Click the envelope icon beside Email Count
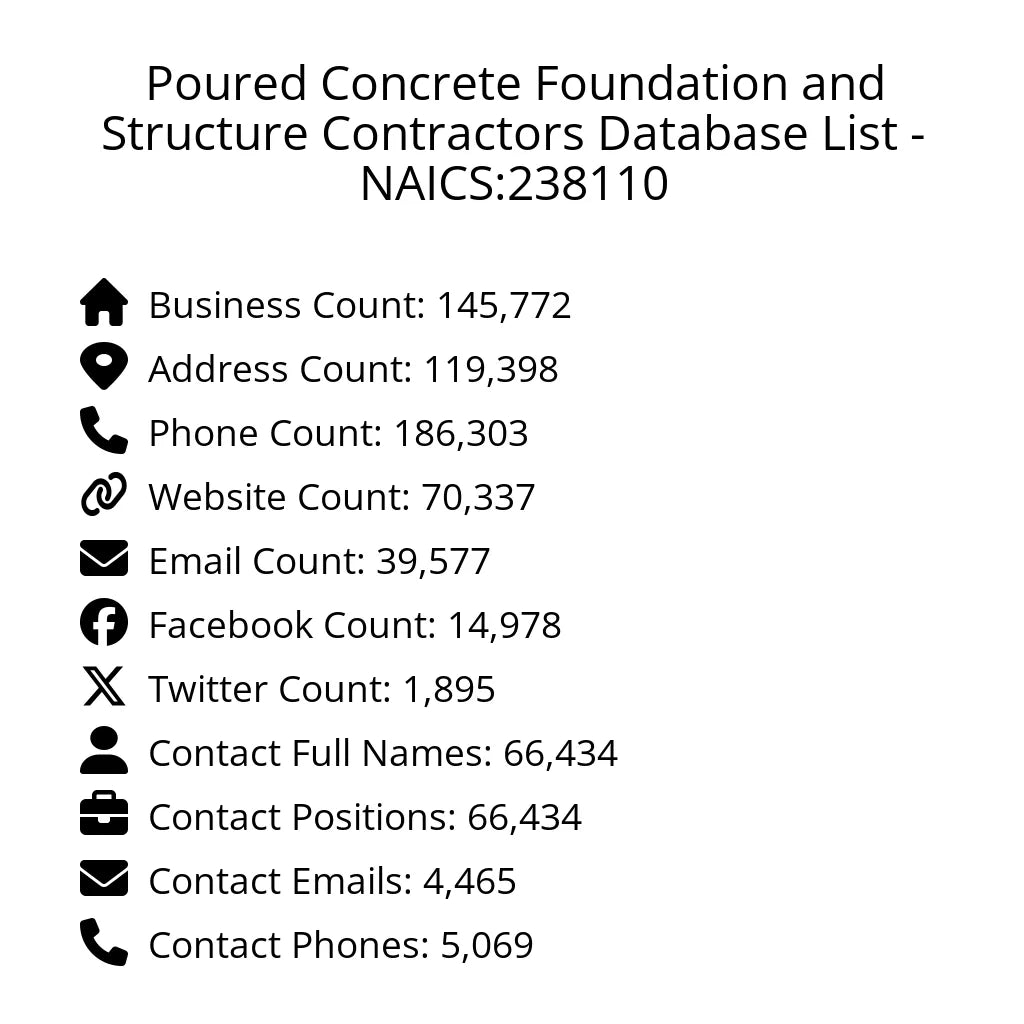Screen dimensions: 1024x1024 coord(104,559)
